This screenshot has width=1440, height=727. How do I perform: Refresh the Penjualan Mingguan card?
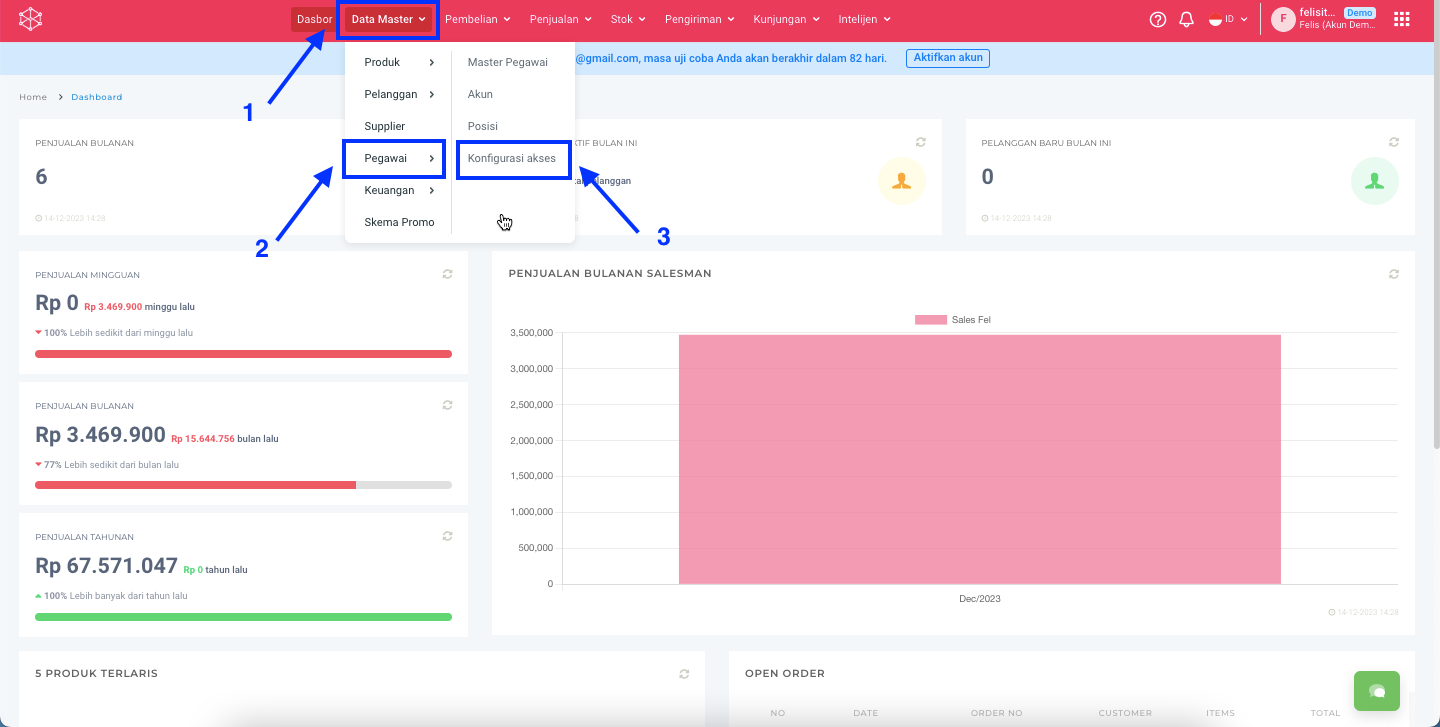448,274
